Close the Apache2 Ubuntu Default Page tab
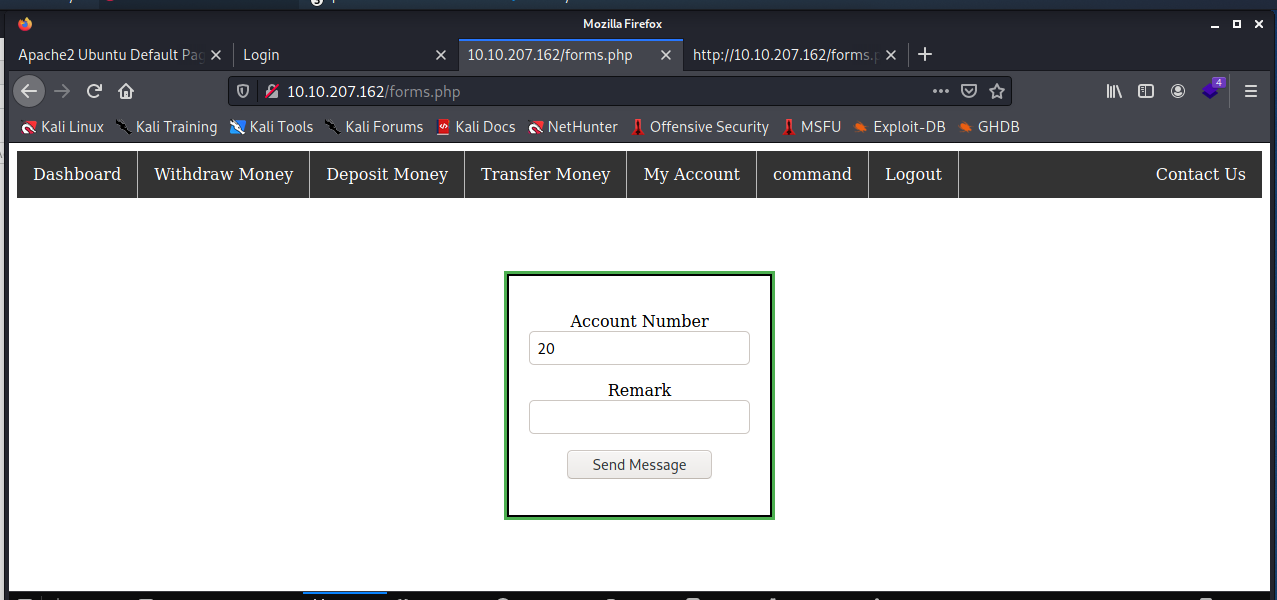The image size is (1277, 600). [x=216, y=55]
